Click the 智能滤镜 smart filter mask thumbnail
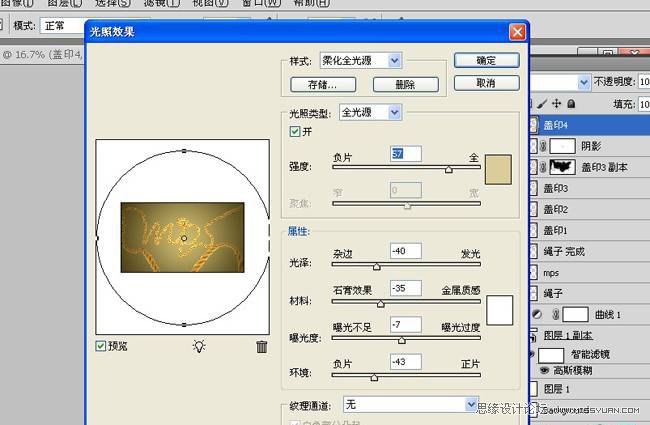650x425 pixels. [x=551, y=355]
